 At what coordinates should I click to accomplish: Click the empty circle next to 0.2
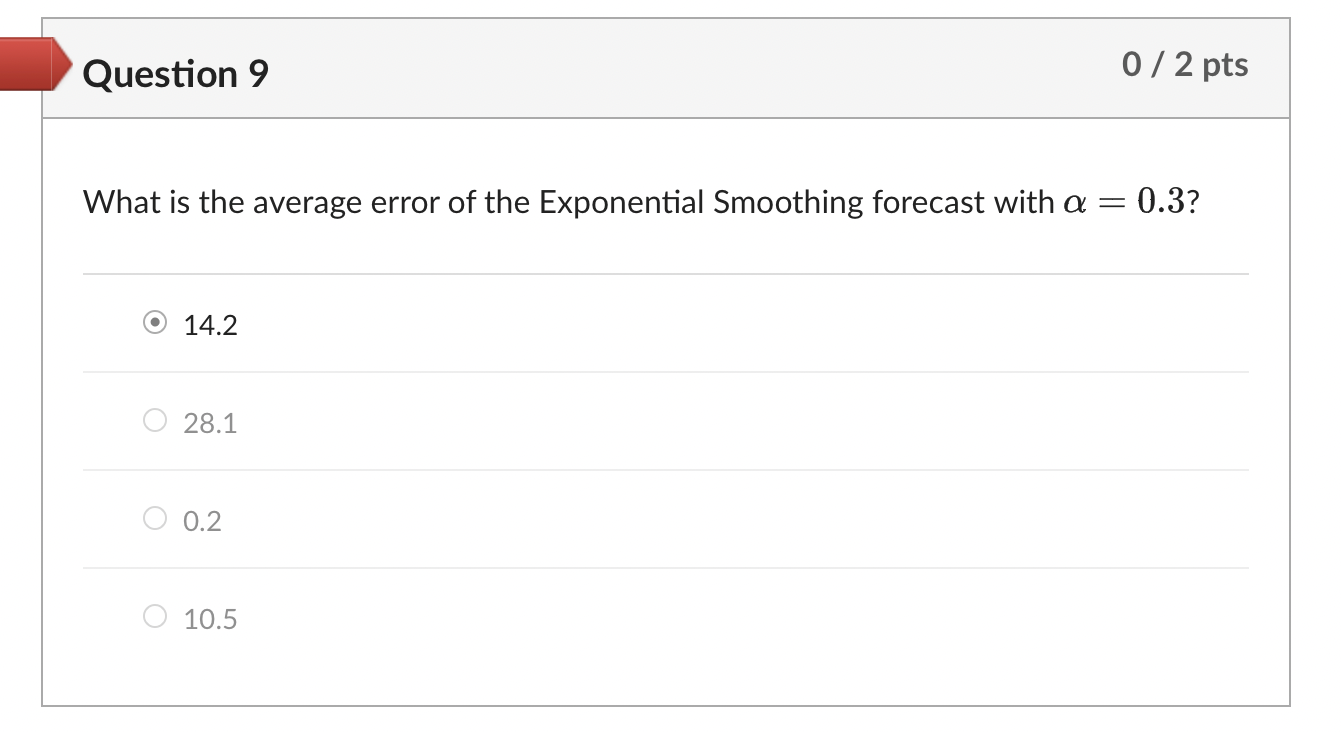click(155, 518)
